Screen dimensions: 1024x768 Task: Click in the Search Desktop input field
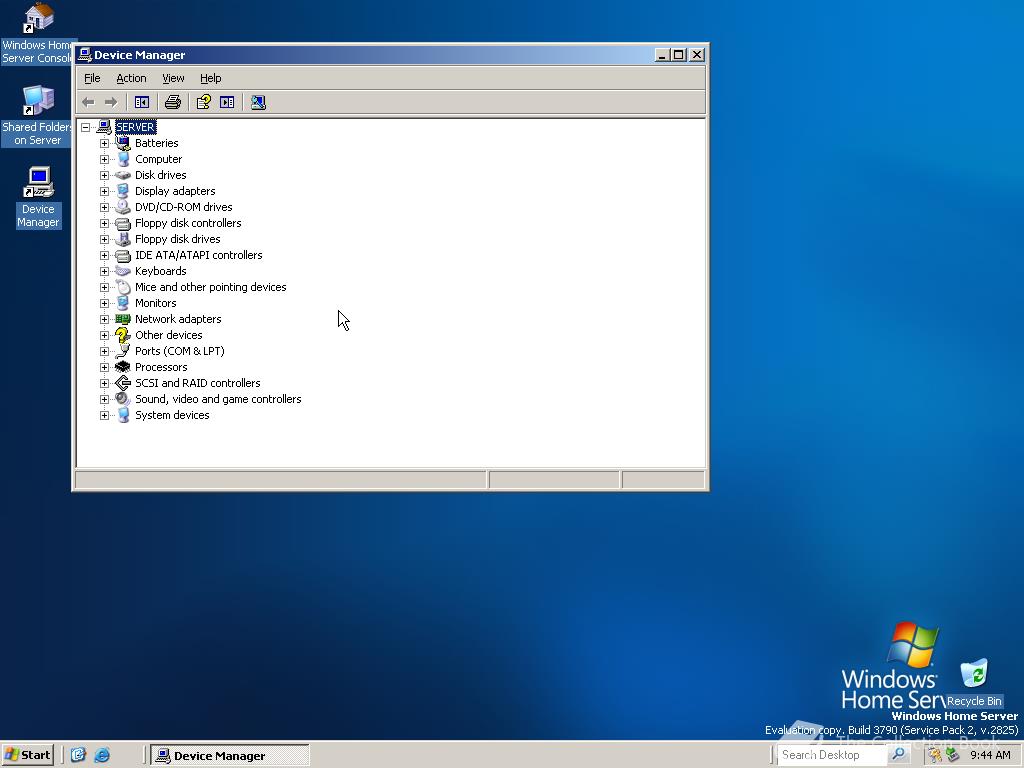tap(833, 755)
